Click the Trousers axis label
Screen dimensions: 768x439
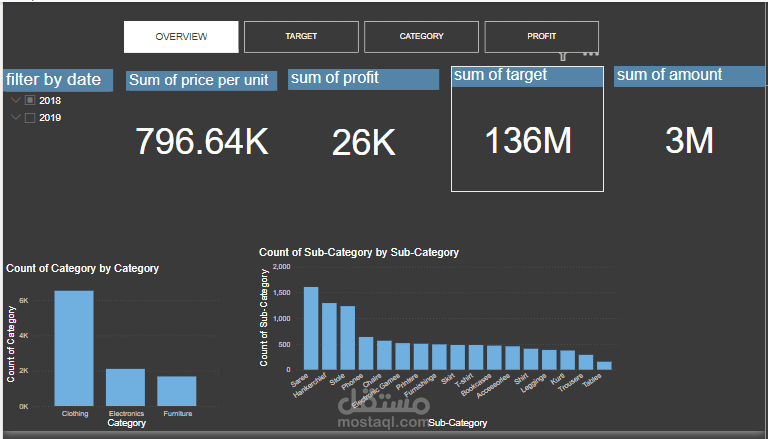coord(571,383)
